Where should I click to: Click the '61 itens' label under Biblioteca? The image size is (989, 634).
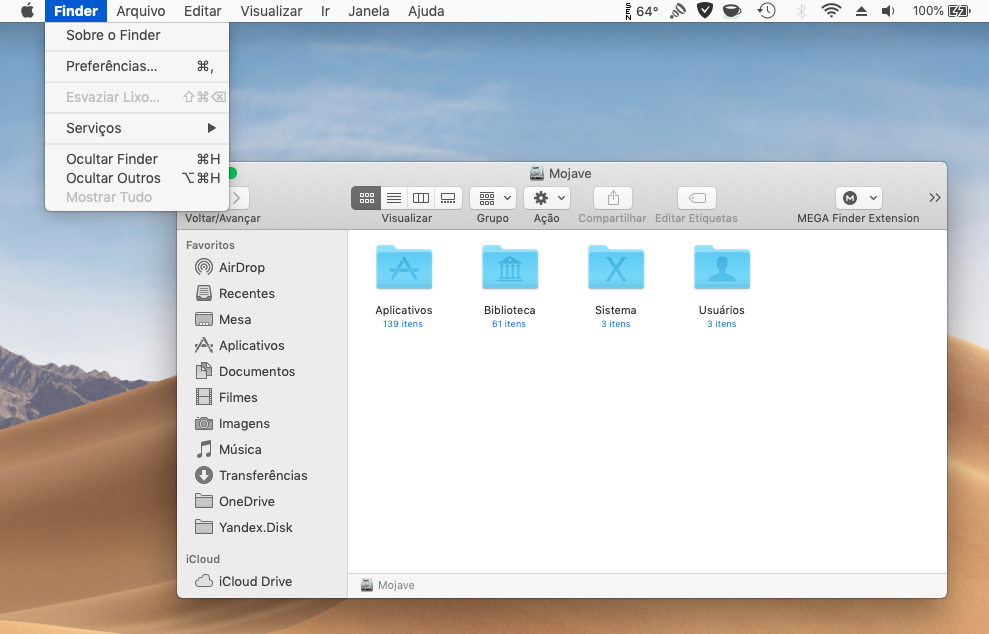pos(509,324)
